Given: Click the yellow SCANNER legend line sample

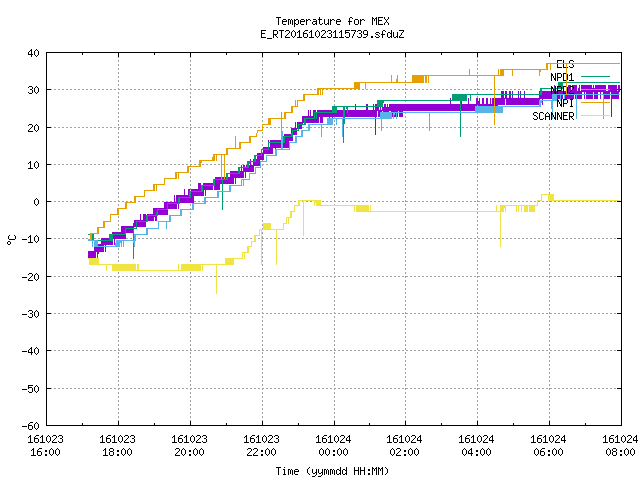Looking at the screenshot, I should coord(595,116).
